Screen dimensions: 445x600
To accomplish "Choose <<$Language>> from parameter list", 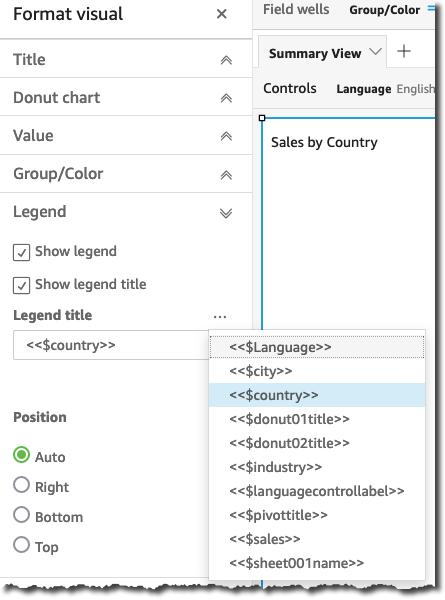I will (x=317, y=347).
